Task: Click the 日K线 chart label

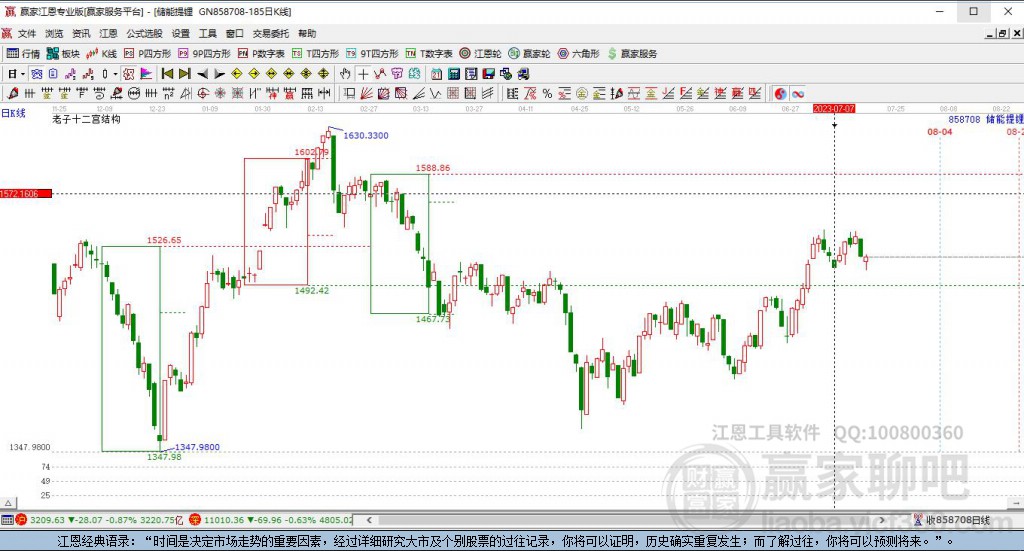Action: [13, 113]
